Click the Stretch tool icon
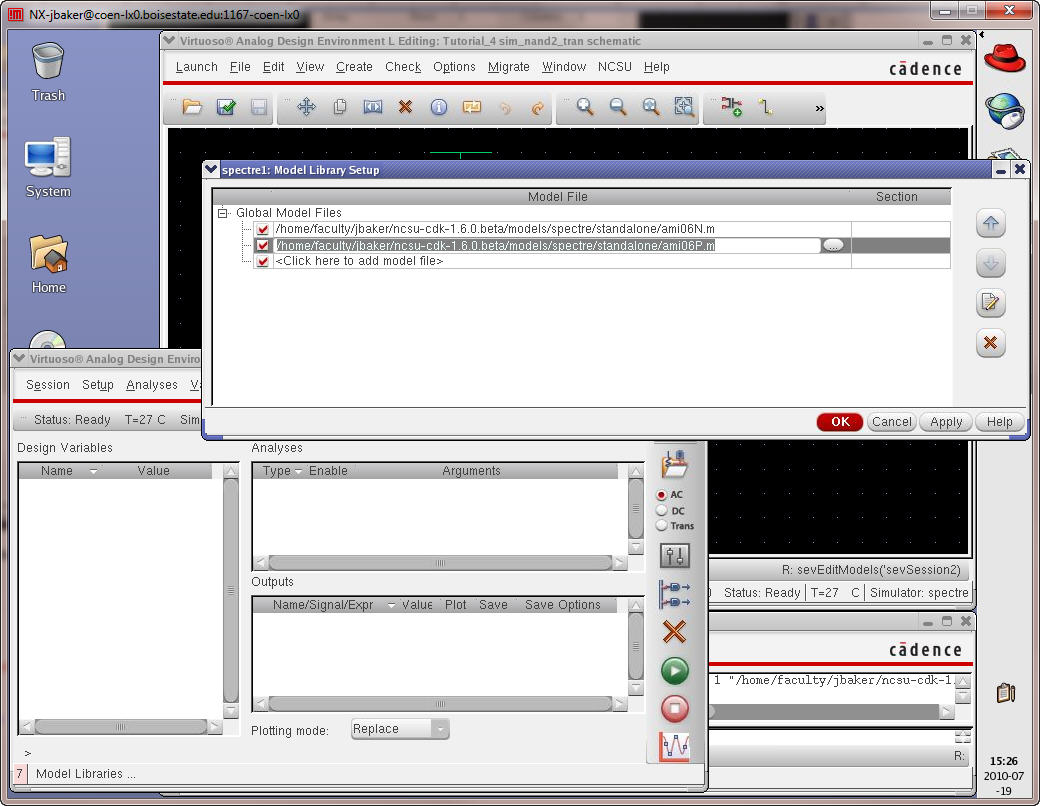 pos(373,107)
